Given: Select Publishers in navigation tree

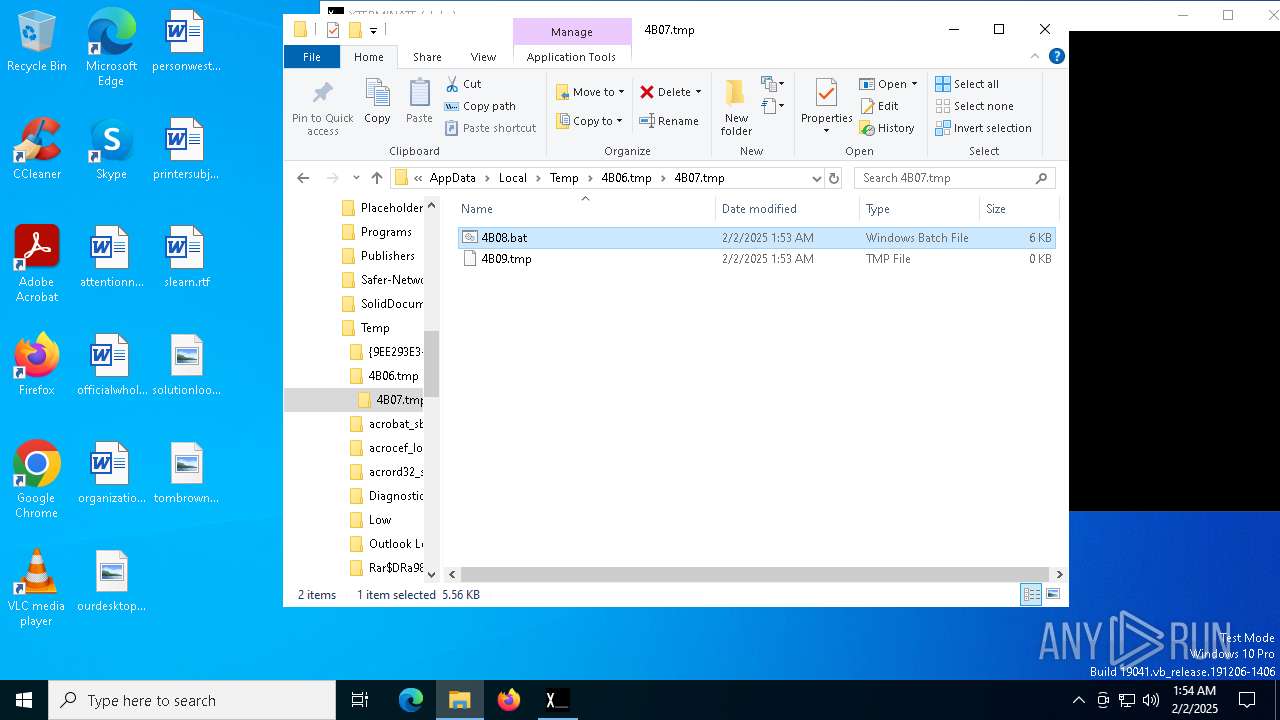Looking at the screenshot, I should point(386,256).
